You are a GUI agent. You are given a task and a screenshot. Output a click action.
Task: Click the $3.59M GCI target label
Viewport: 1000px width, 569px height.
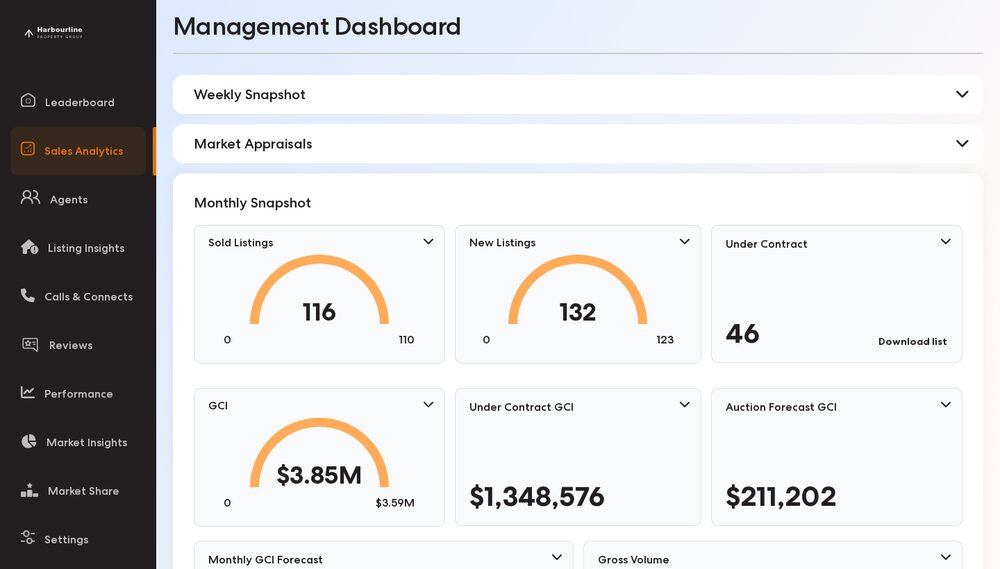click(395, 503)
